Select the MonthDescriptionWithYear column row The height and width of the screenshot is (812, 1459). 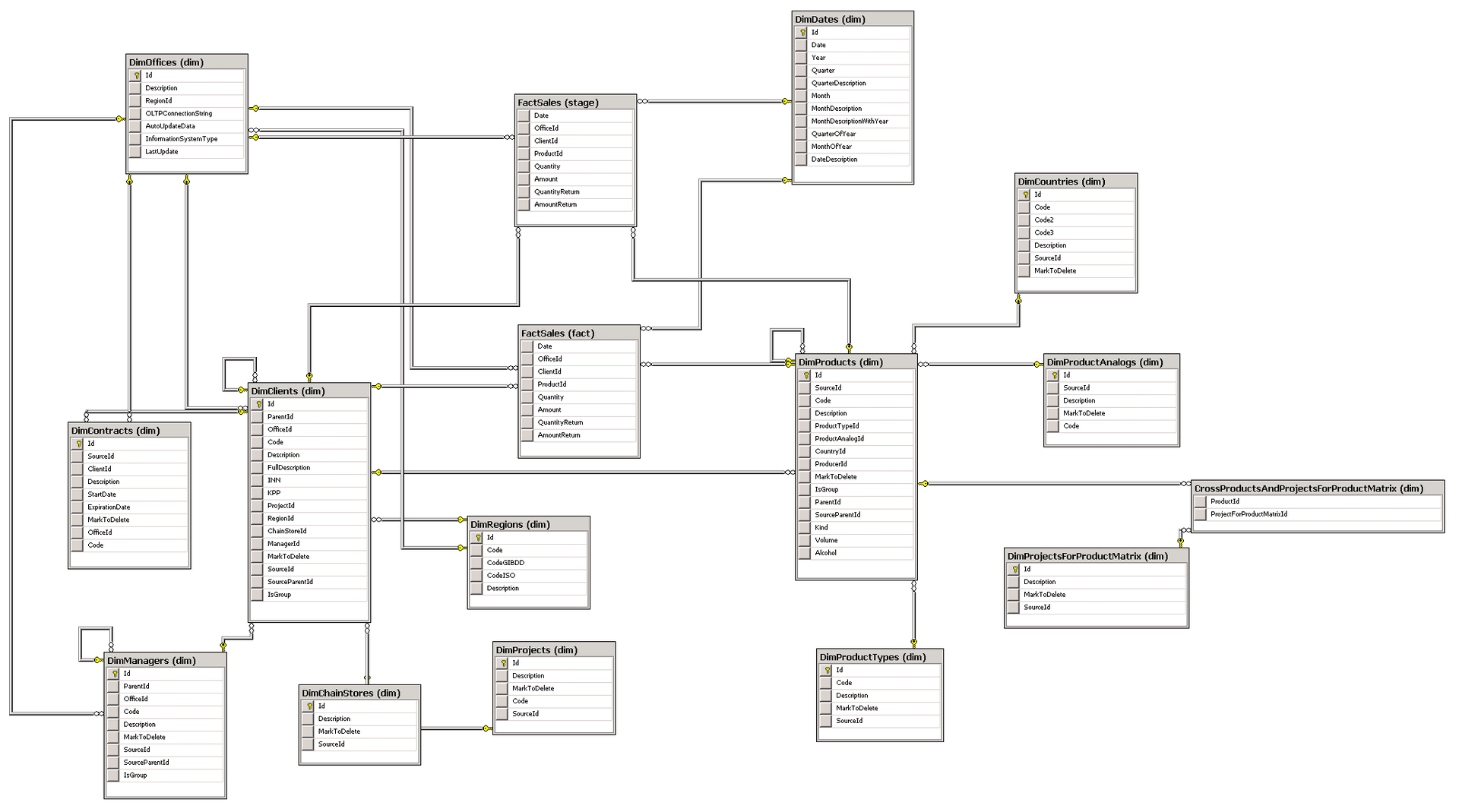tap(853, 122)
